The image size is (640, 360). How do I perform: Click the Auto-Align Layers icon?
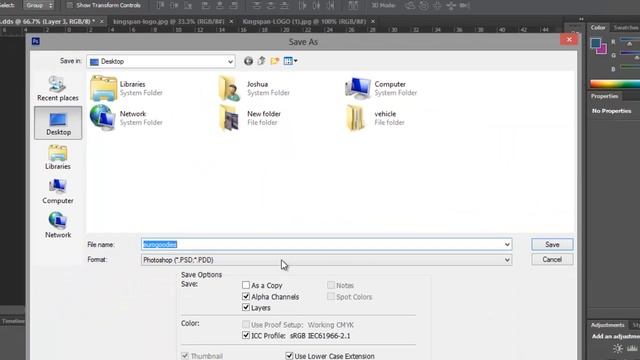pyautogui.click(x=353, y=5)
